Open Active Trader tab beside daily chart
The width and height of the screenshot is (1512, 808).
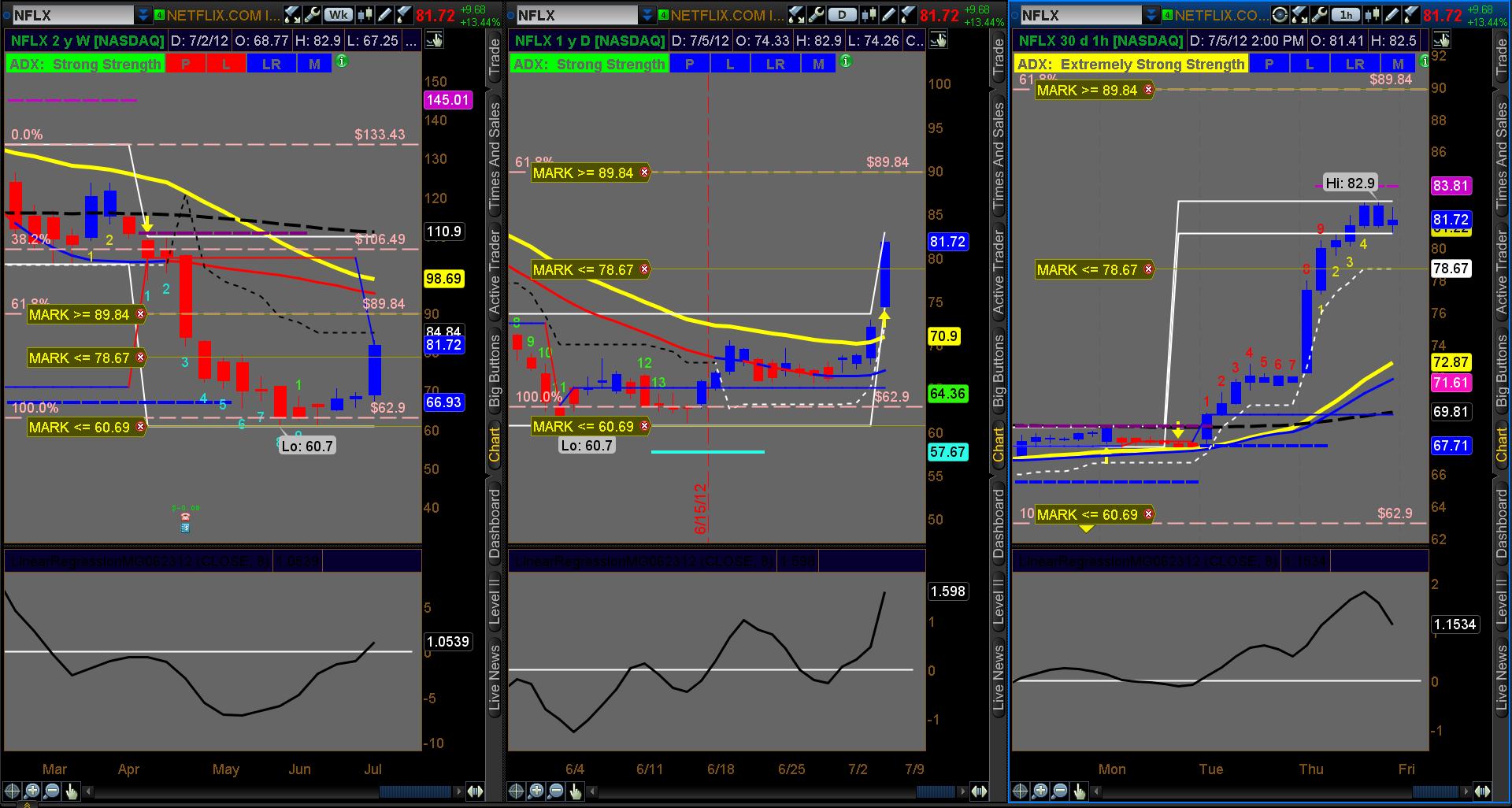pos(999,272)
